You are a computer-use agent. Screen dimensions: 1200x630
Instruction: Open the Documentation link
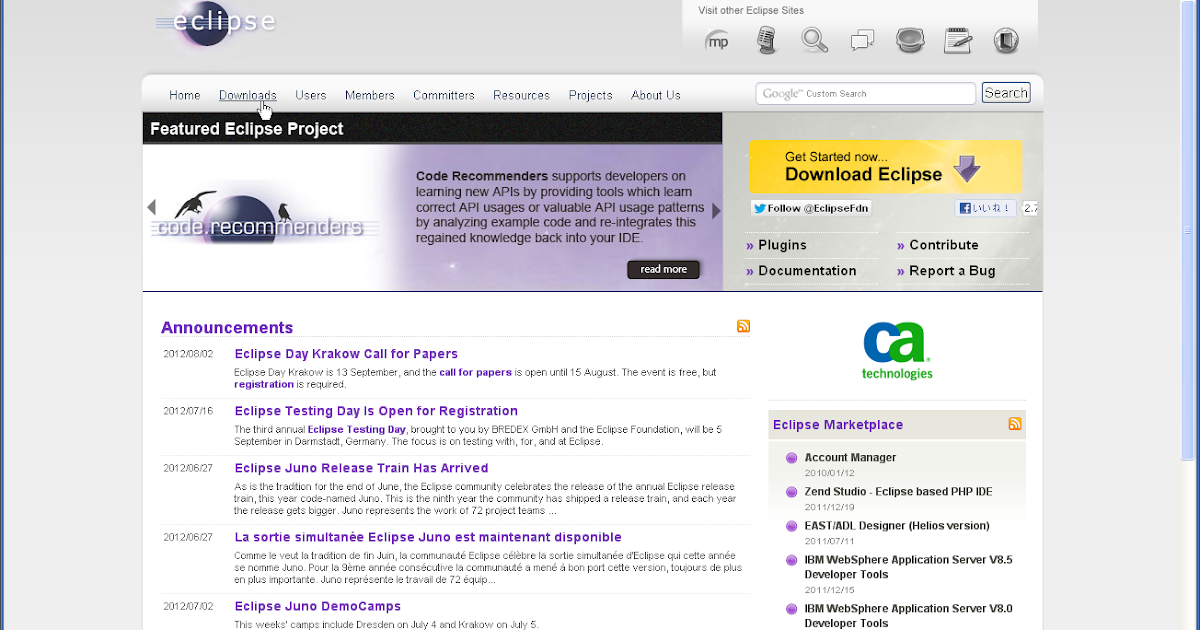tap(807, 271)
